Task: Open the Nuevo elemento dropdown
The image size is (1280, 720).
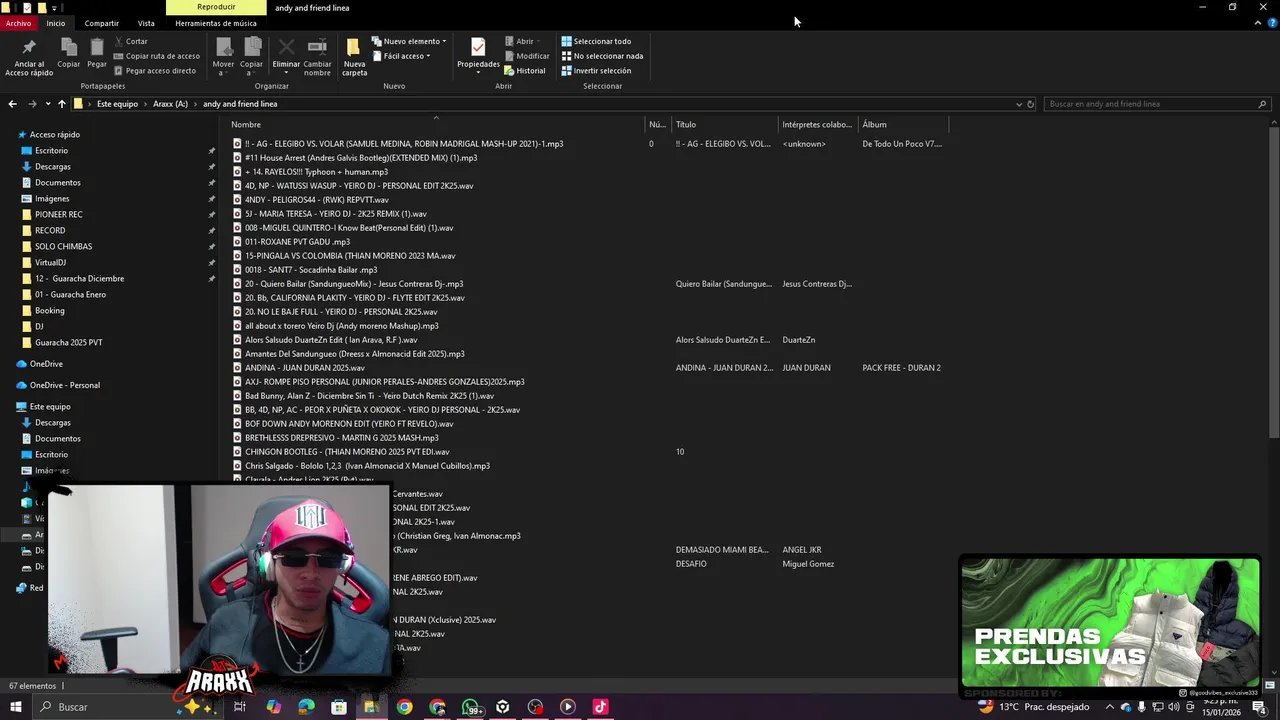Action: click(x=409, y=41)
